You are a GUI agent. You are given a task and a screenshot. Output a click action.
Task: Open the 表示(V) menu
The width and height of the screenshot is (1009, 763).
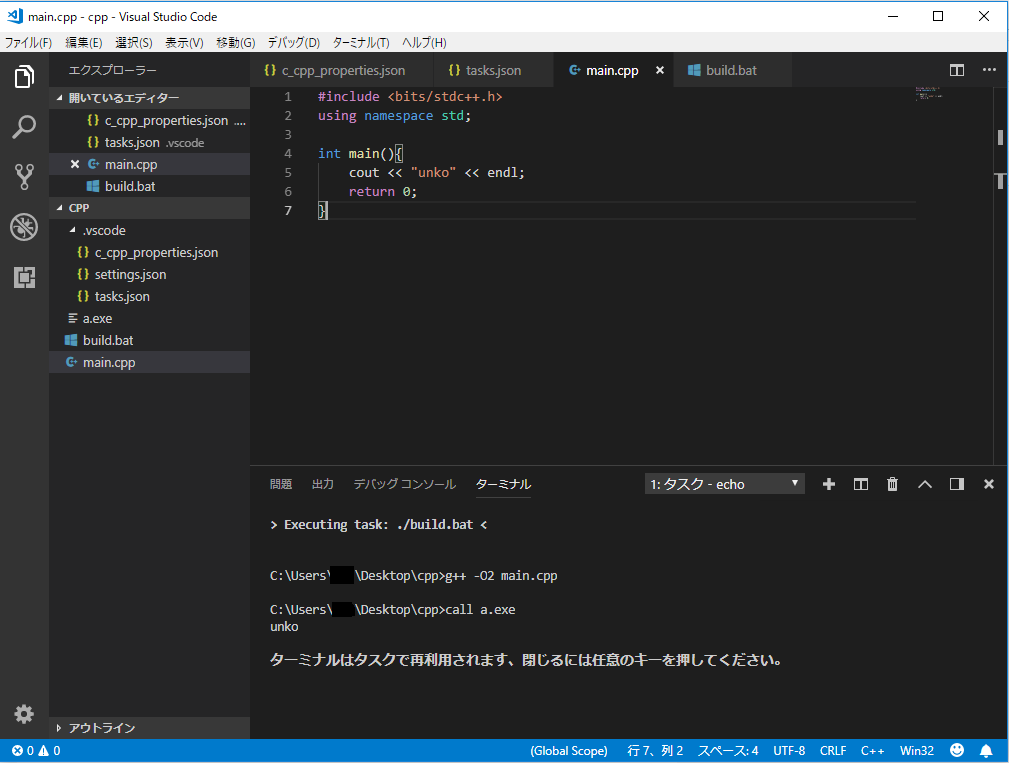pyautogui.click(x=184, y=42)
